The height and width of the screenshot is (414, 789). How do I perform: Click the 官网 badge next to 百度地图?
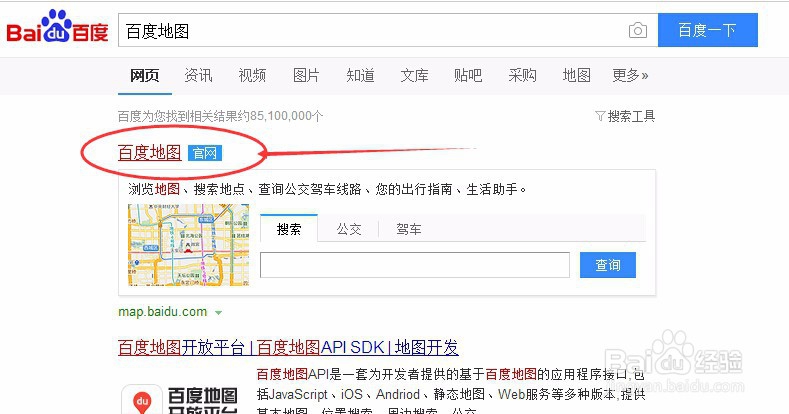click(204, 153)
